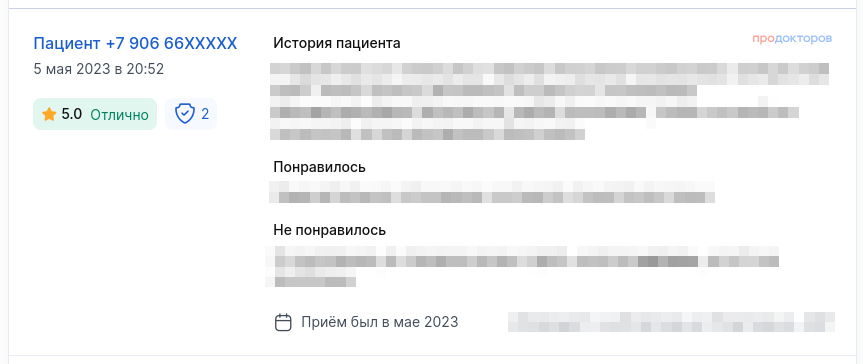Click the calendar icon beside the appointment date
863x364 pixels.
pyautogui.click(x=283, y=322)
